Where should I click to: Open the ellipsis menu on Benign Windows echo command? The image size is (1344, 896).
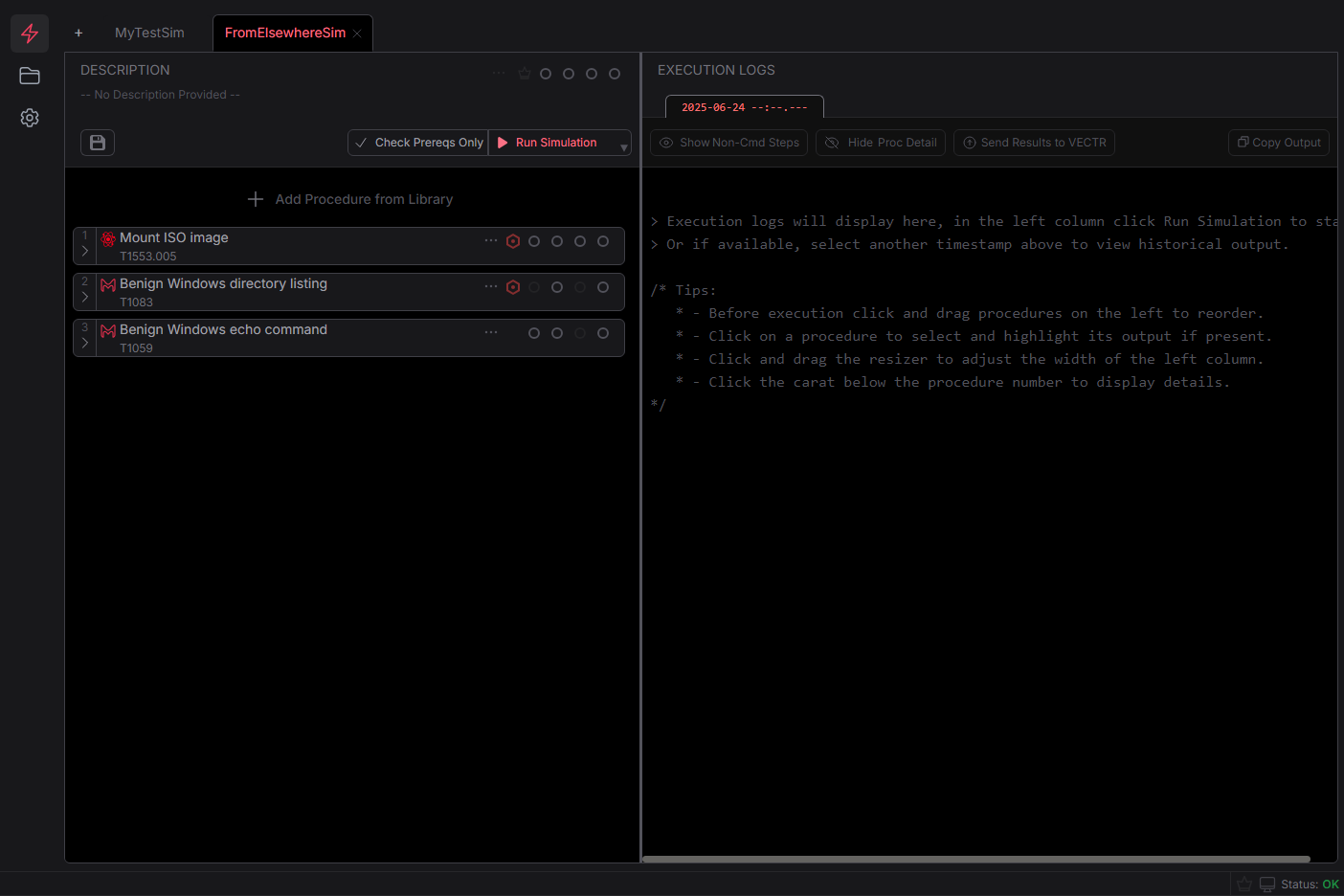[491, 330]
